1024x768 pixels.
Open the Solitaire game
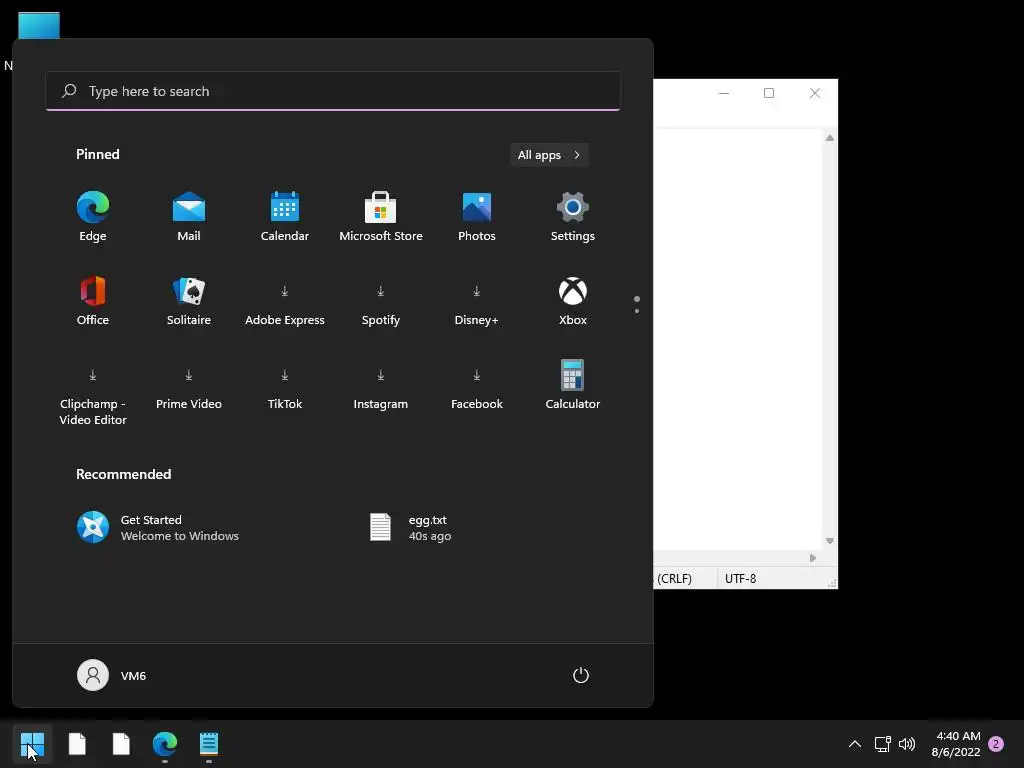coord(189,301)
